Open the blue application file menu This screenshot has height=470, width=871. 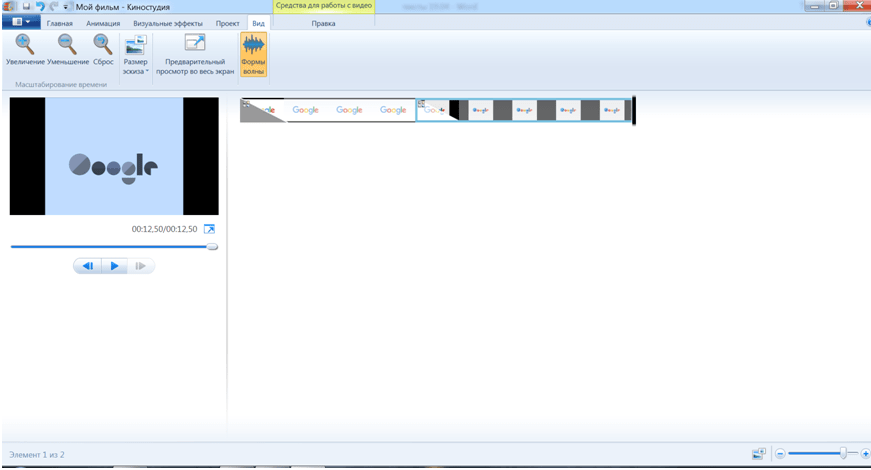click(21, 22)
